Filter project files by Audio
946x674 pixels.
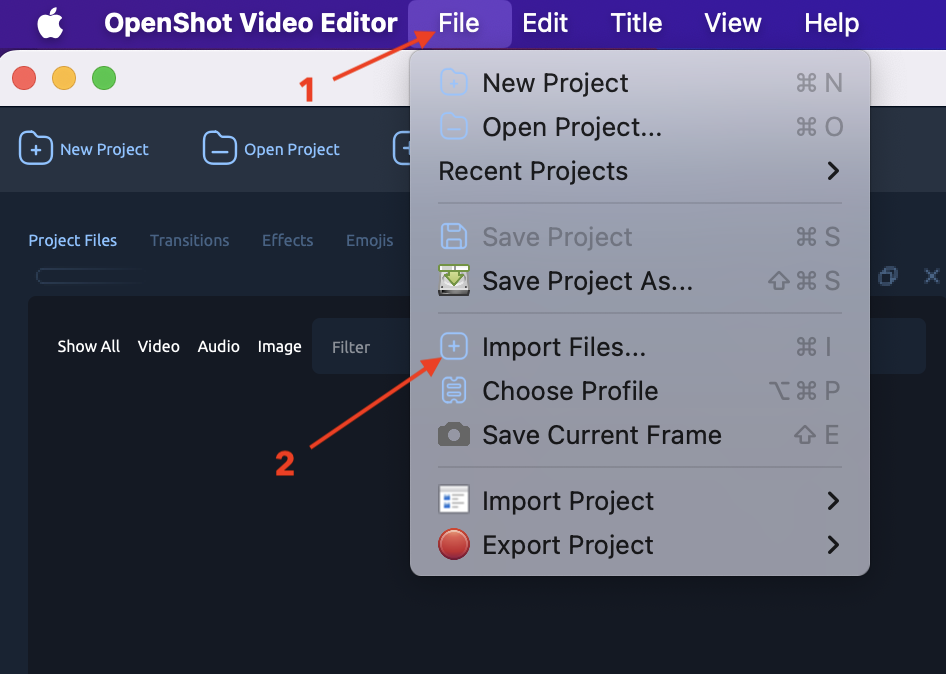click(218, 346)
